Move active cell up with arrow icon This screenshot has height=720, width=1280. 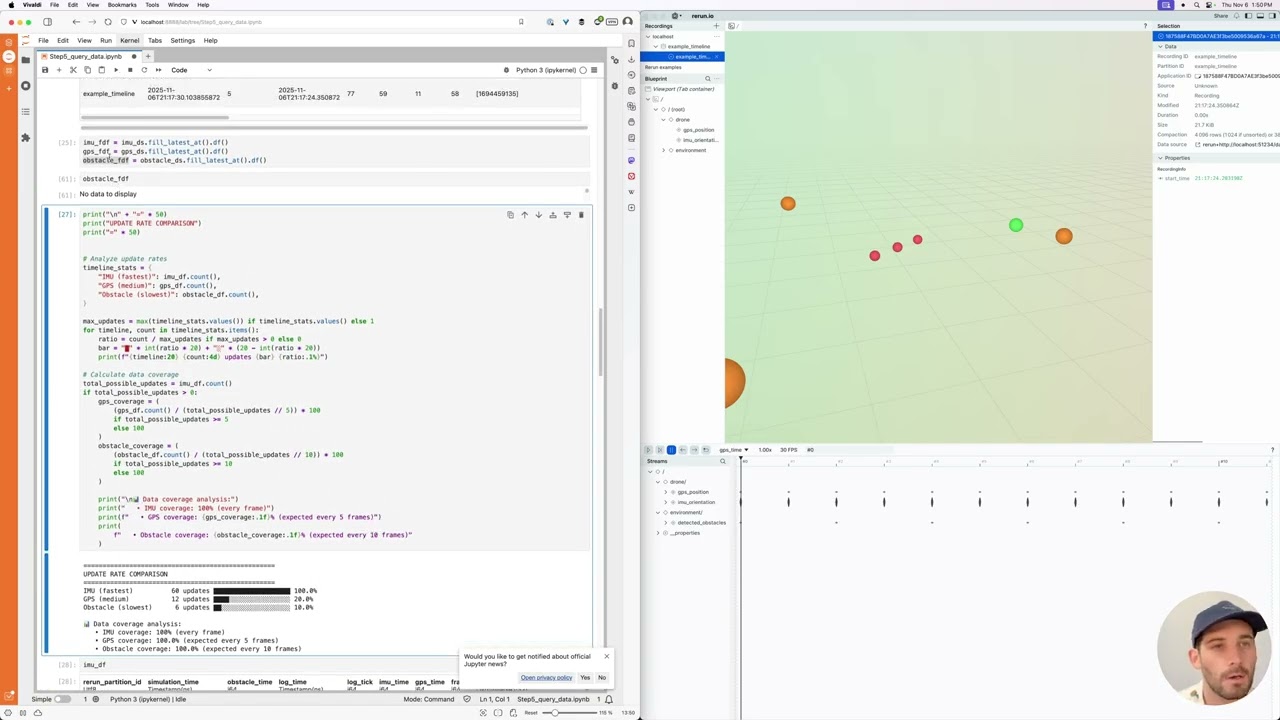(524, 215)
